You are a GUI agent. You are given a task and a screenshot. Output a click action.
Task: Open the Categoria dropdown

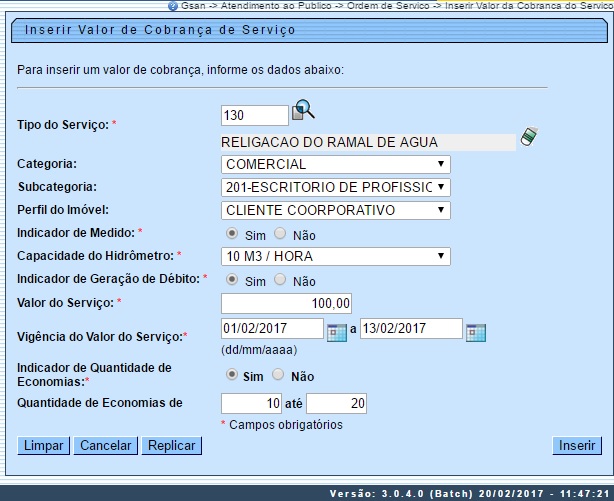coord(335,164)
